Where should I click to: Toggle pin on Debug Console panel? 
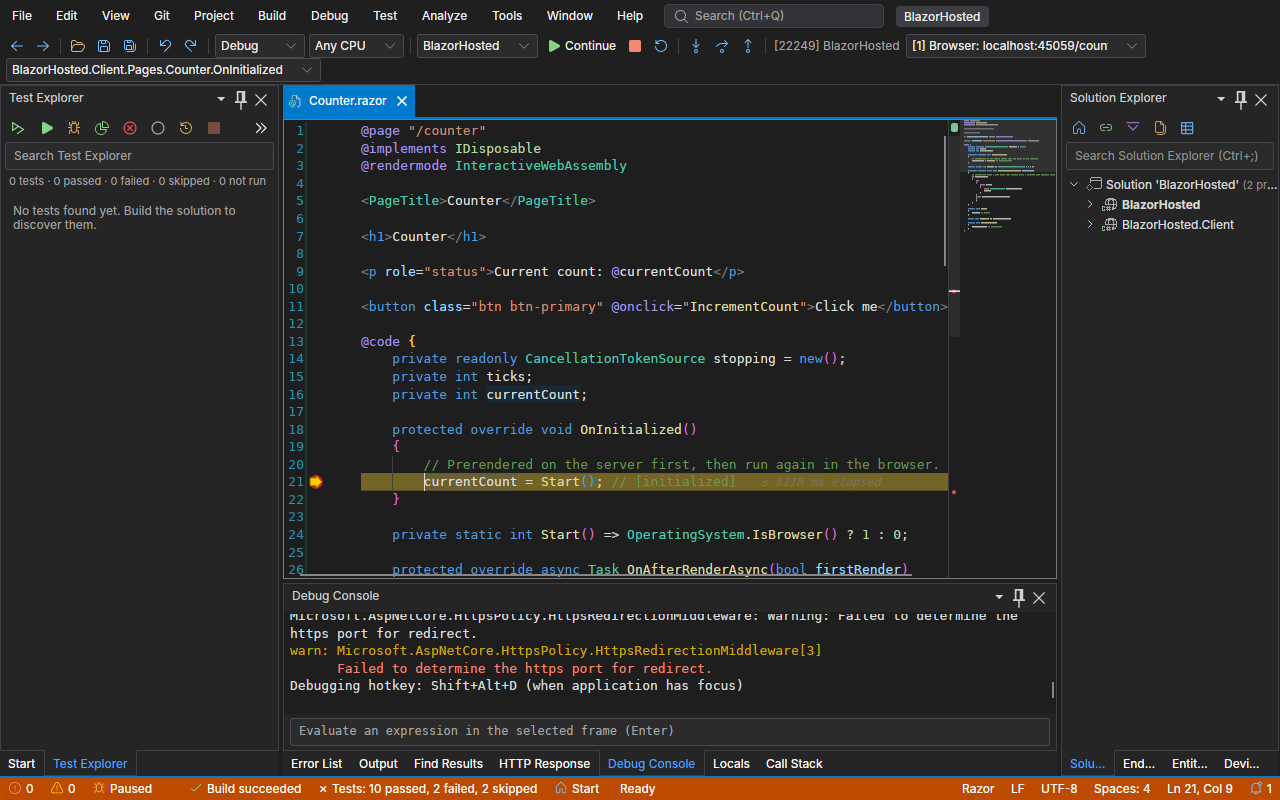1019,597
